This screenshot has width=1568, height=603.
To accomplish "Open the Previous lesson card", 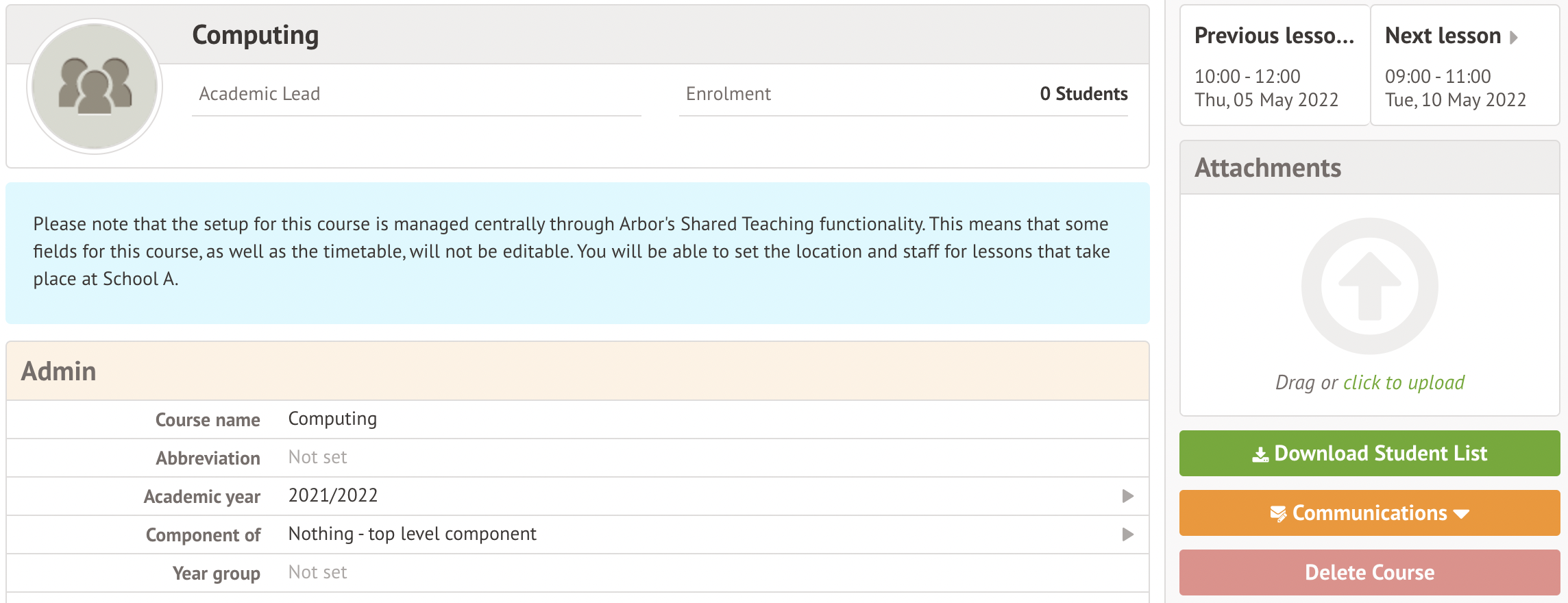I will [1273, 65].
